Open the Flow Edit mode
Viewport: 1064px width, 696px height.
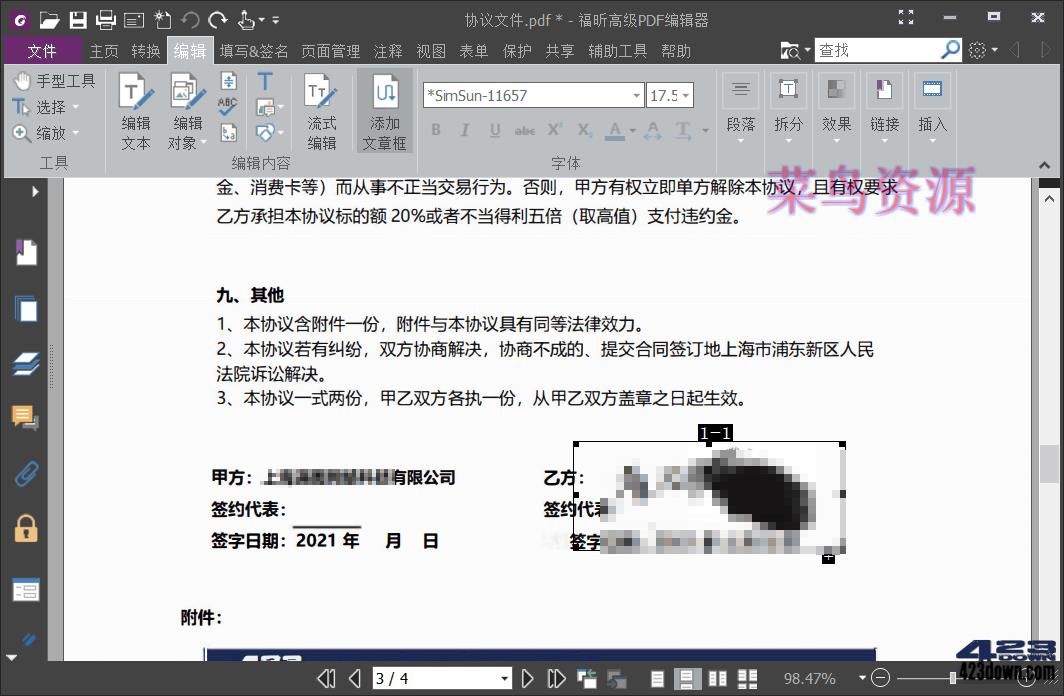pyautogui.click(x=322, y=110)
